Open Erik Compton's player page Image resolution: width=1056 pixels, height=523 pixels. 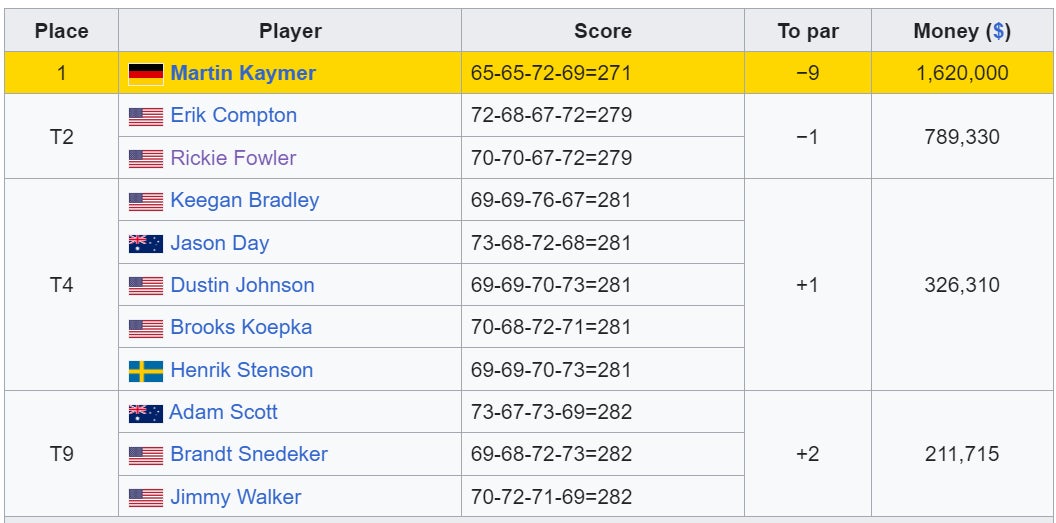click(233, 115)
